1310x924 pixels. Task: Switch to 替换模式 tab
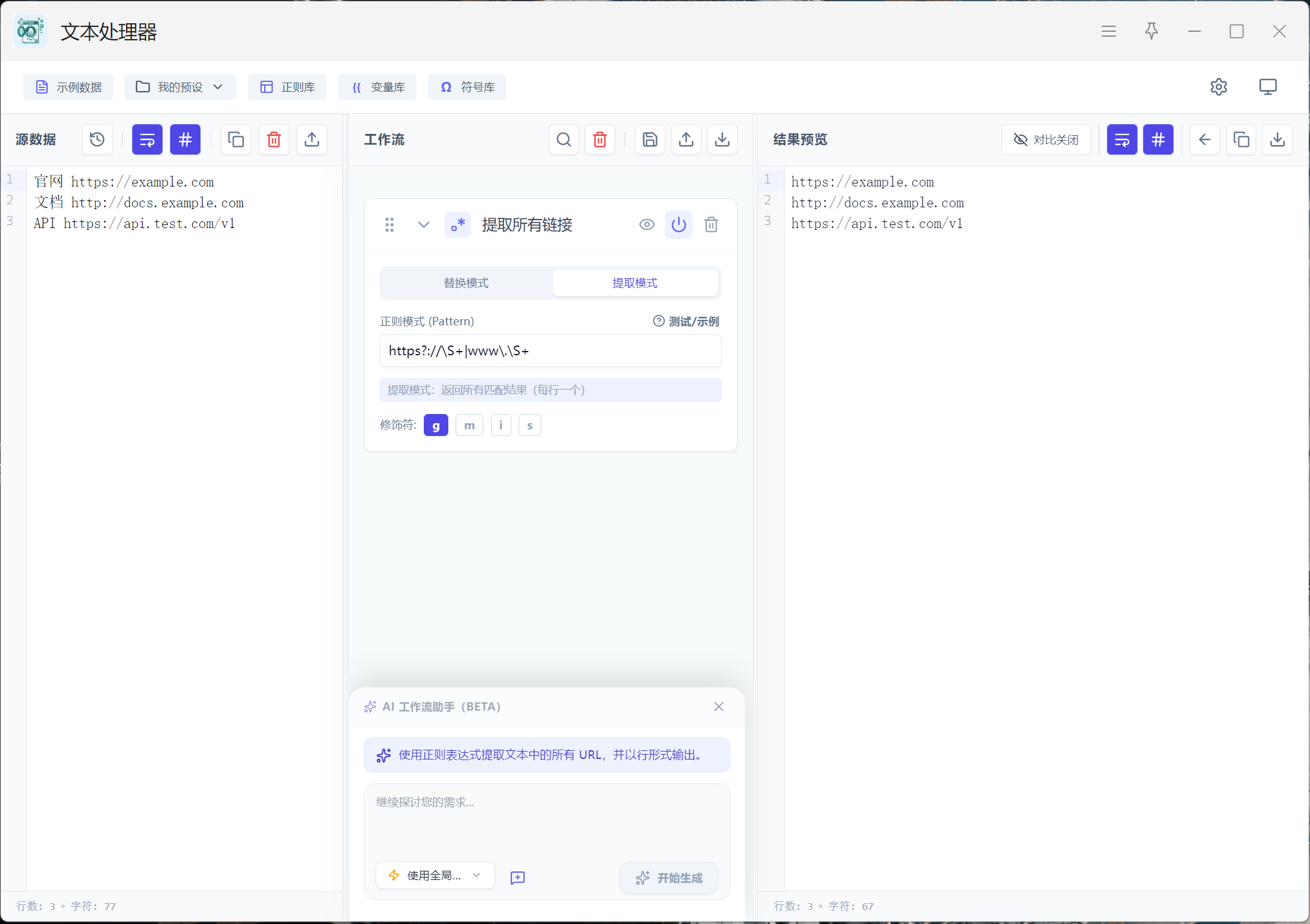[466, 283]
